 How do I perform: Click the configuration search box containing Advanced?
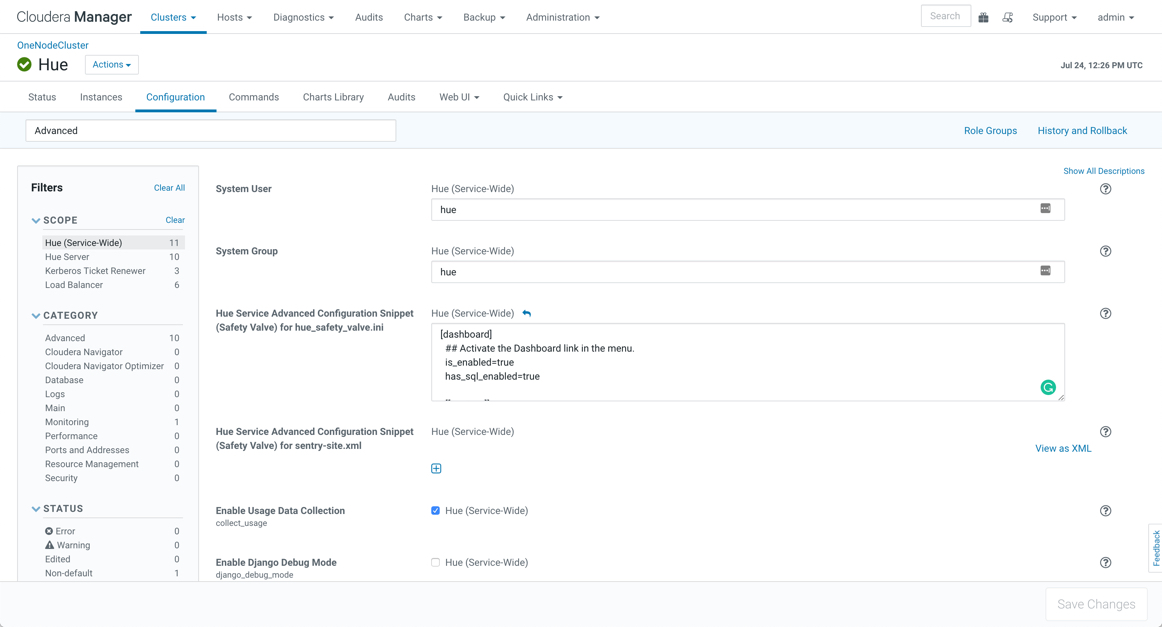tap(210, 130)
